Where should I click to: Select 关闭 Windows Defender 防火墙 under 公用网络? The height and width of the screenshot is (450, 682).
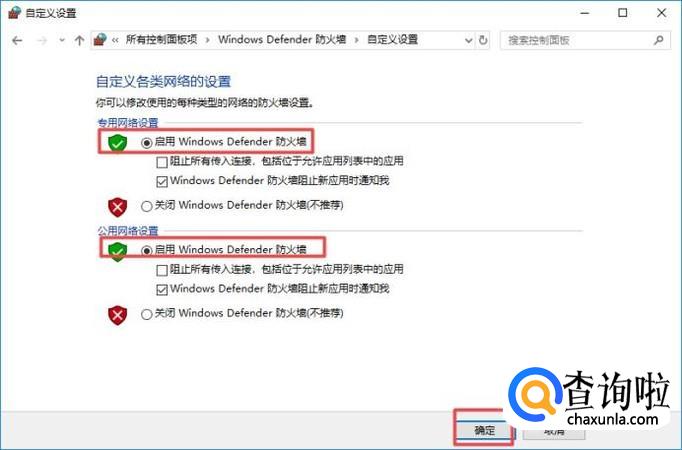[x=148, y=314]
